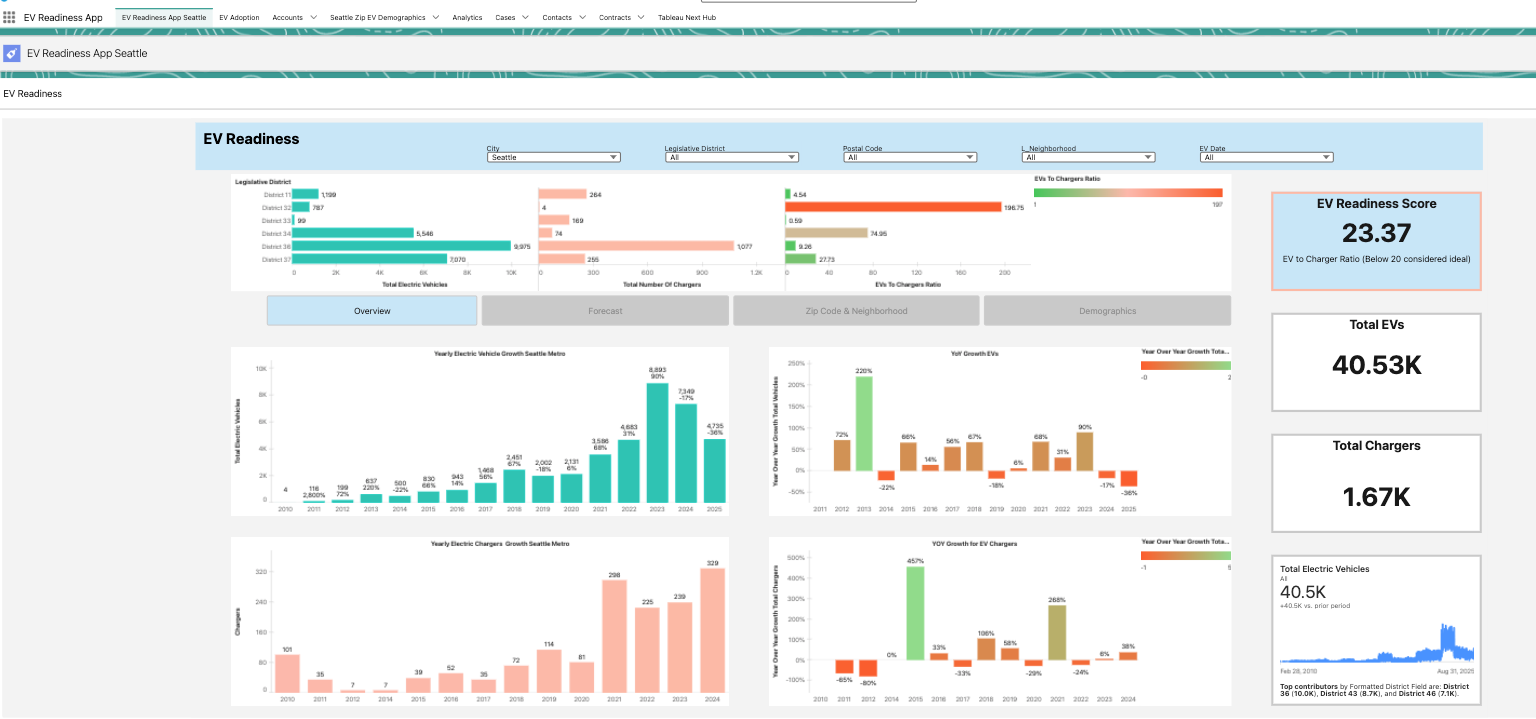1536x719 pixels.
Task: Click the Yearly Electric Chargers Growth Seattle Metro title
Action: coord(500,543)
